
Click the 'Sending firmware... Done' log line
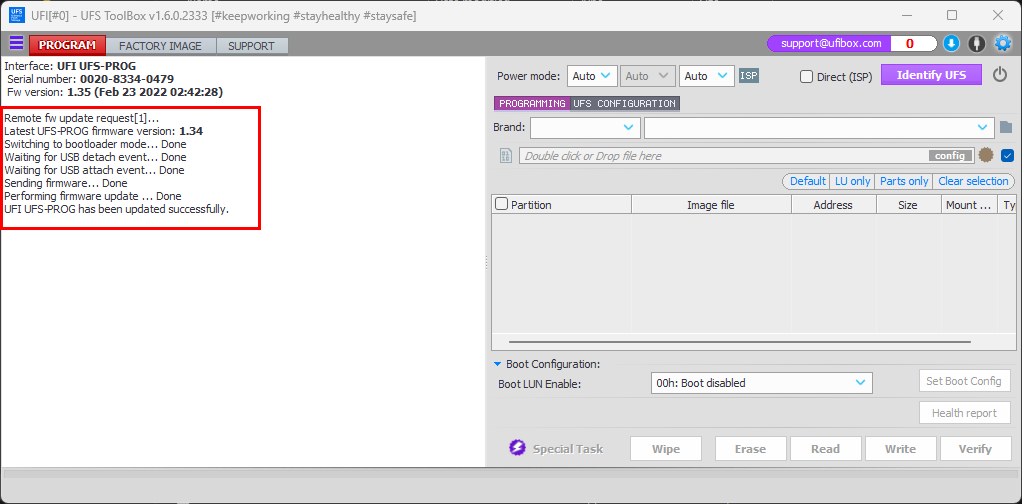click(x=66, y=183)
